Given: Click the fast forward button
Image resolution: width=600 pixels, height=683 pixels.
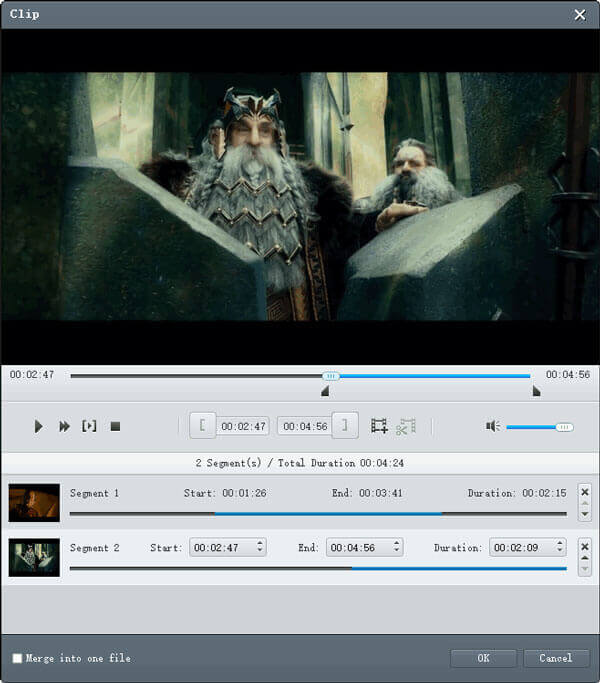Looking at the screenshot, I should (x=64, y=426).
